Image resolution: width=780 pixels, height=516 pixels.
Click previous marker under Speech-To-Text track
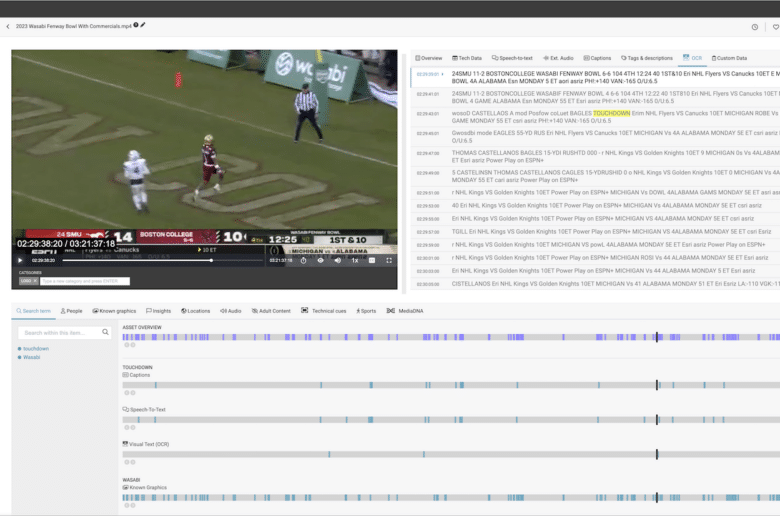pyautogui.click(x=126, y=427)
